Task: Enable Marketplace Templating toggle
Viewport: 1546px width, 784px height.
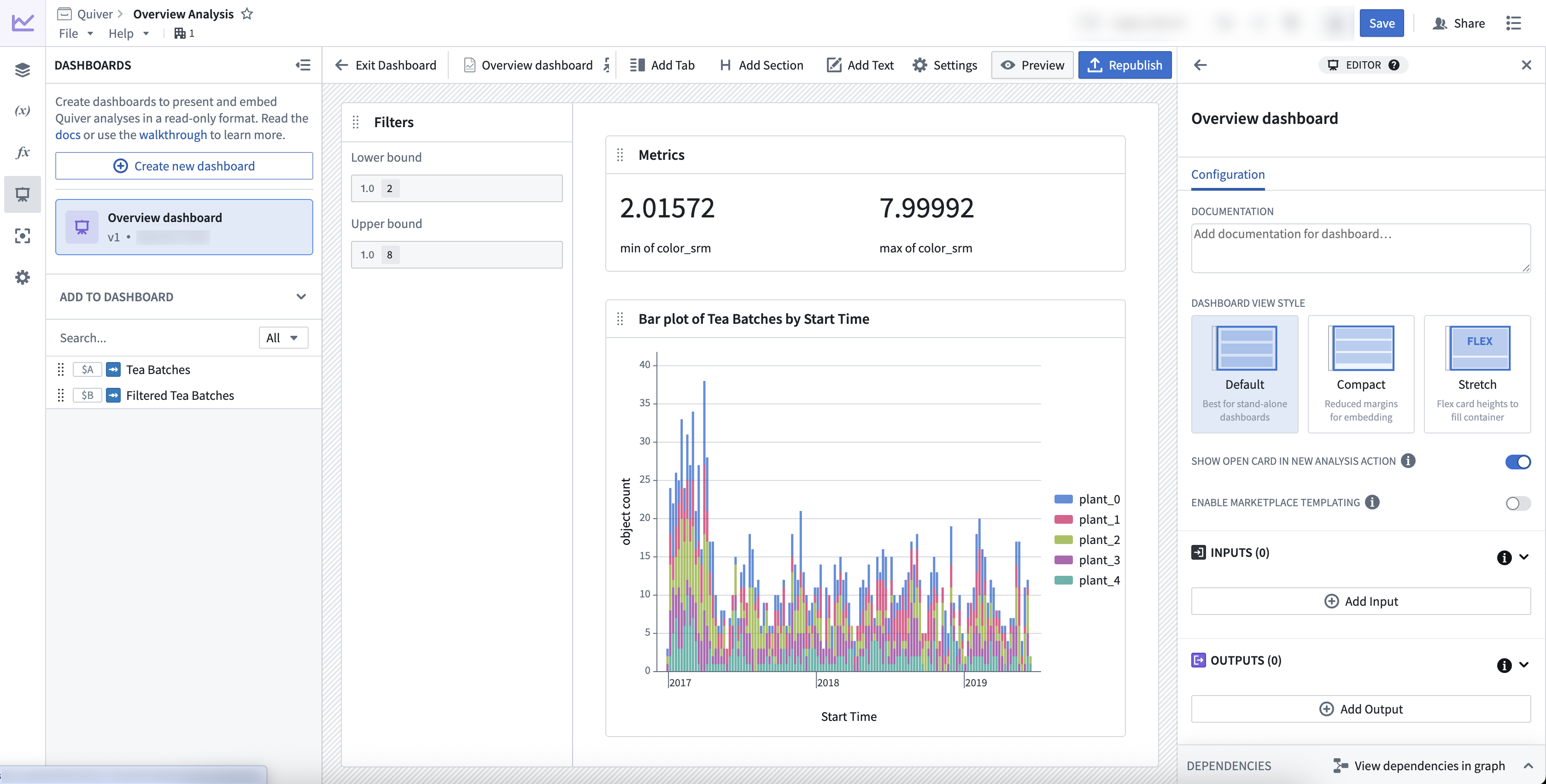Action: 1518,503
